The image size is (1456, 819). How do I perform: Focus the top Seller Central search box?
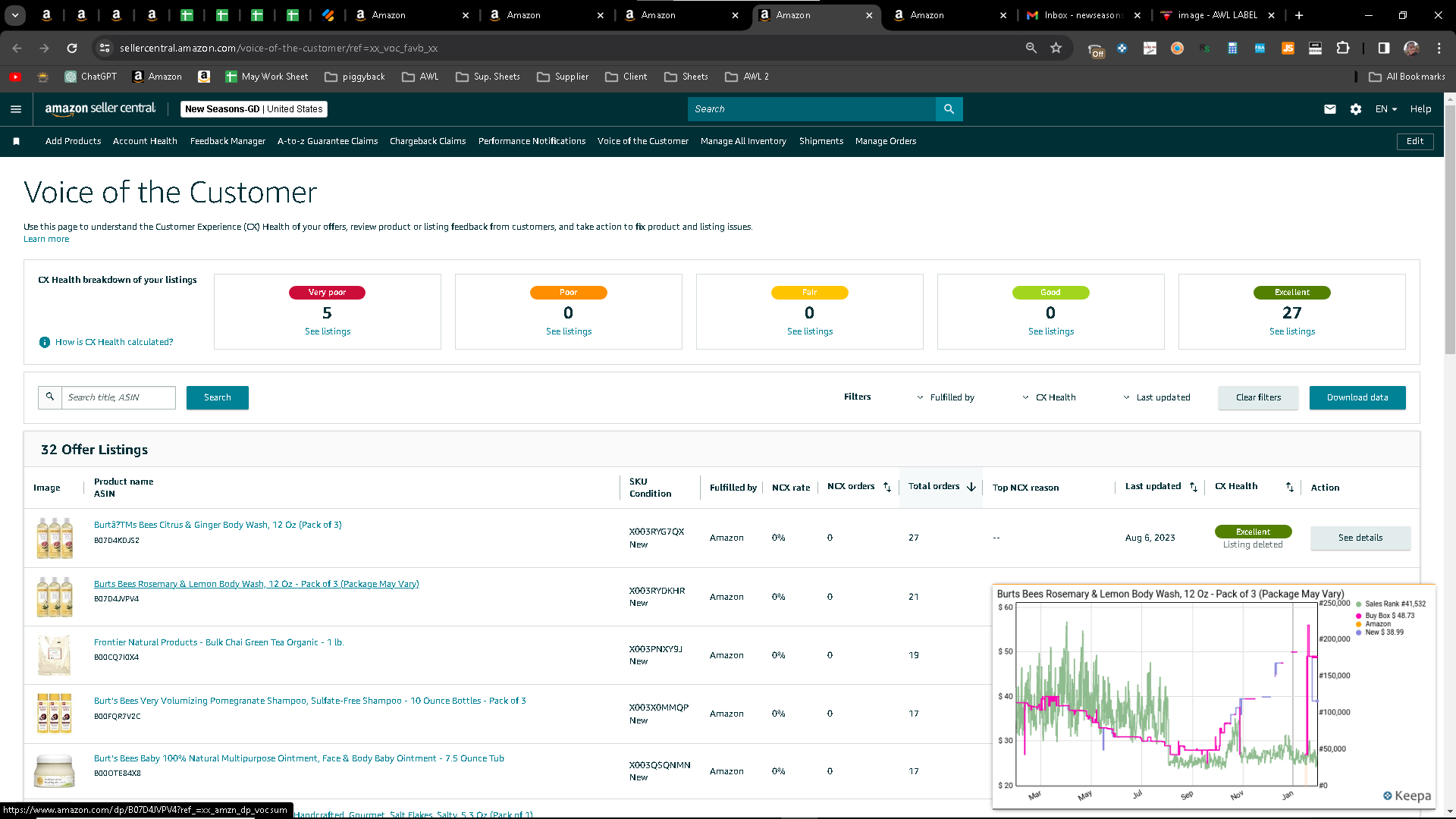point(811,109)
